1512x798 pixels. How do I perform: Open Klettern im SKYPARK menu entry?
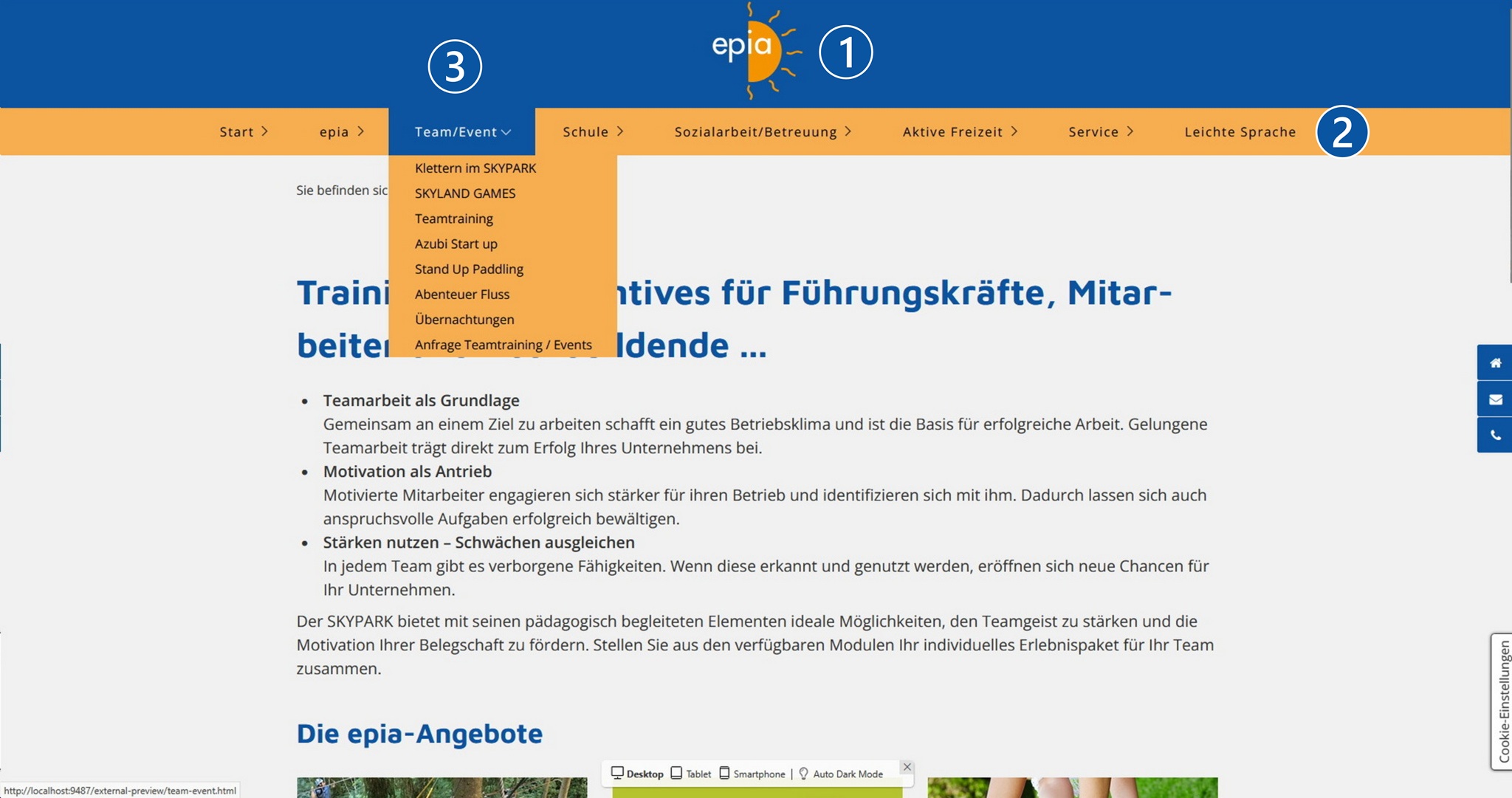coord(475,168)
